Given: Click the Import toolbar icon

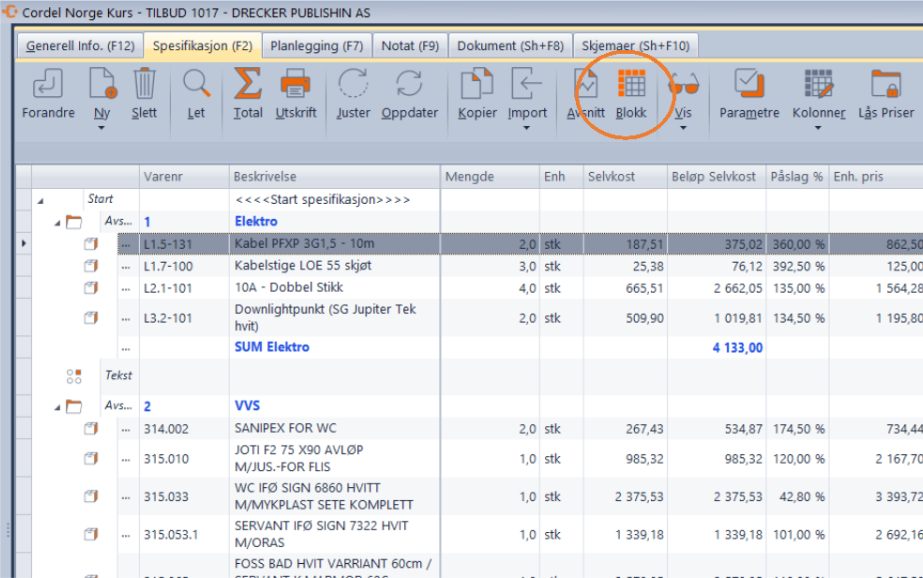Looking at the screenshot, I should (526, 84).
